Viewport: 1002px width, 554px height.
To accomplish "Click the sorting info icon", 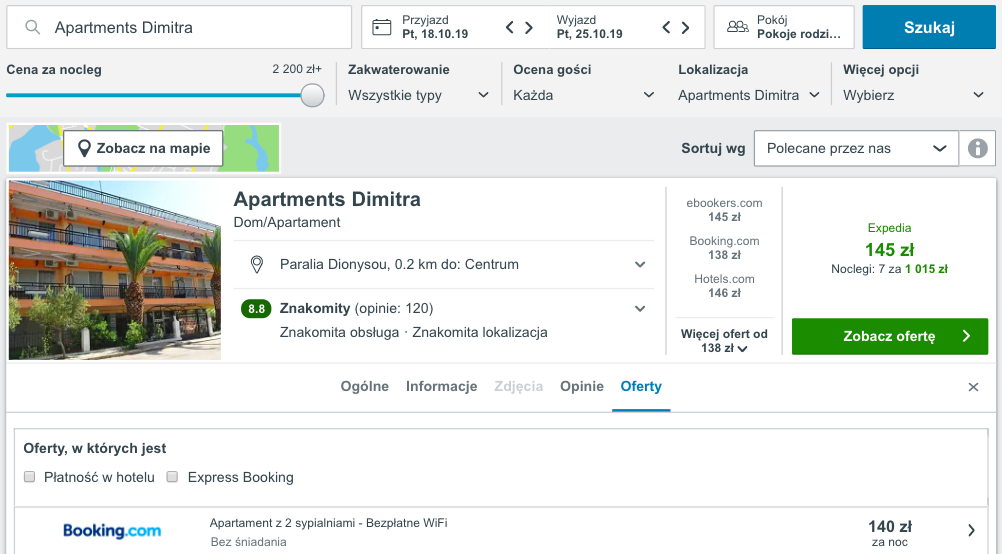I will [x=977, y=148].
